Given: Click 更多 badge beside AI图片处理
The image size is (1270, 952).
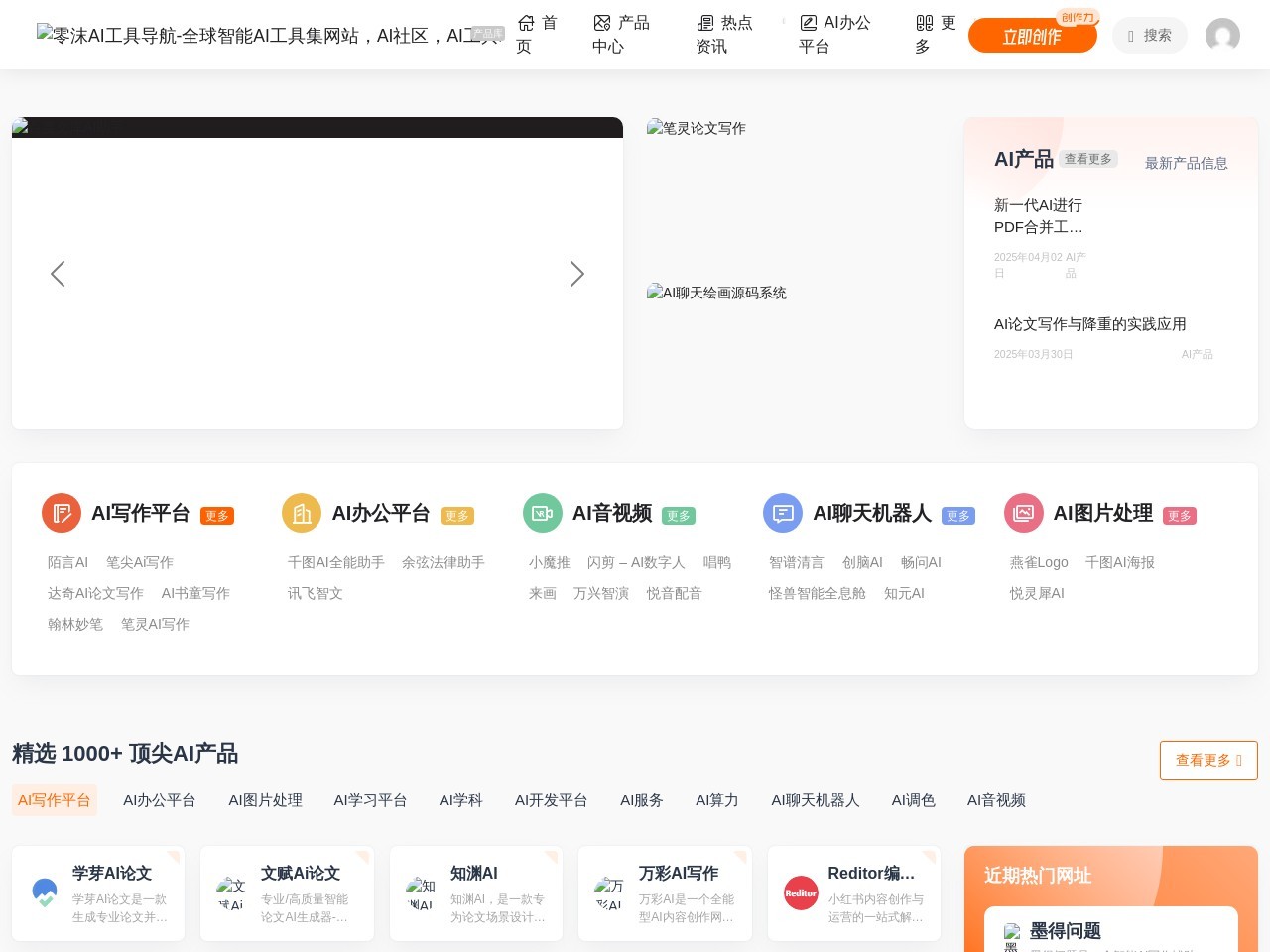Looking at the screenshot, I should (1180, 516).
